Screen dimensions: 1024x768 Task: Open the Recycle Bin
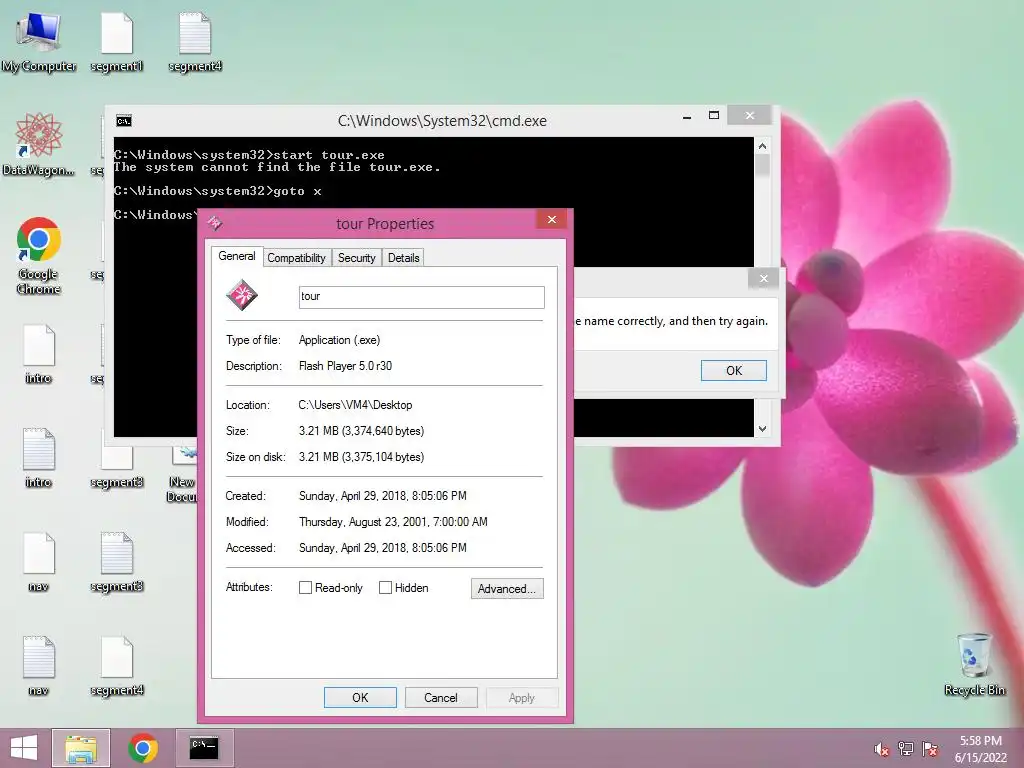(x=974, y=664)
